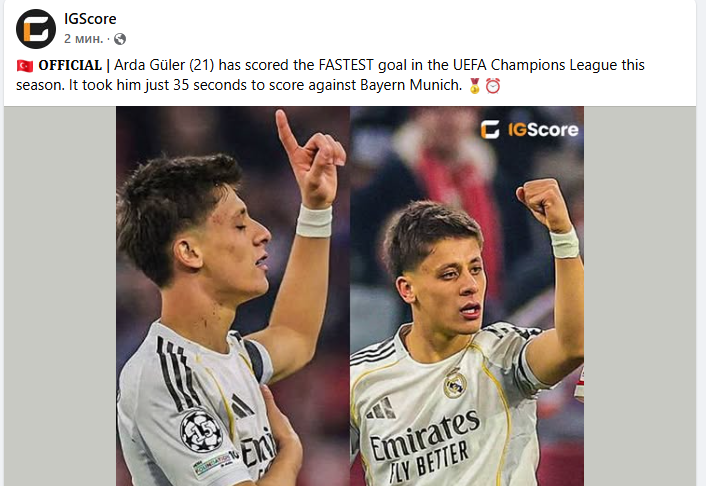Click the IGScore watermark text in photo
The image size is (706, 486).
tap(543, 130)
